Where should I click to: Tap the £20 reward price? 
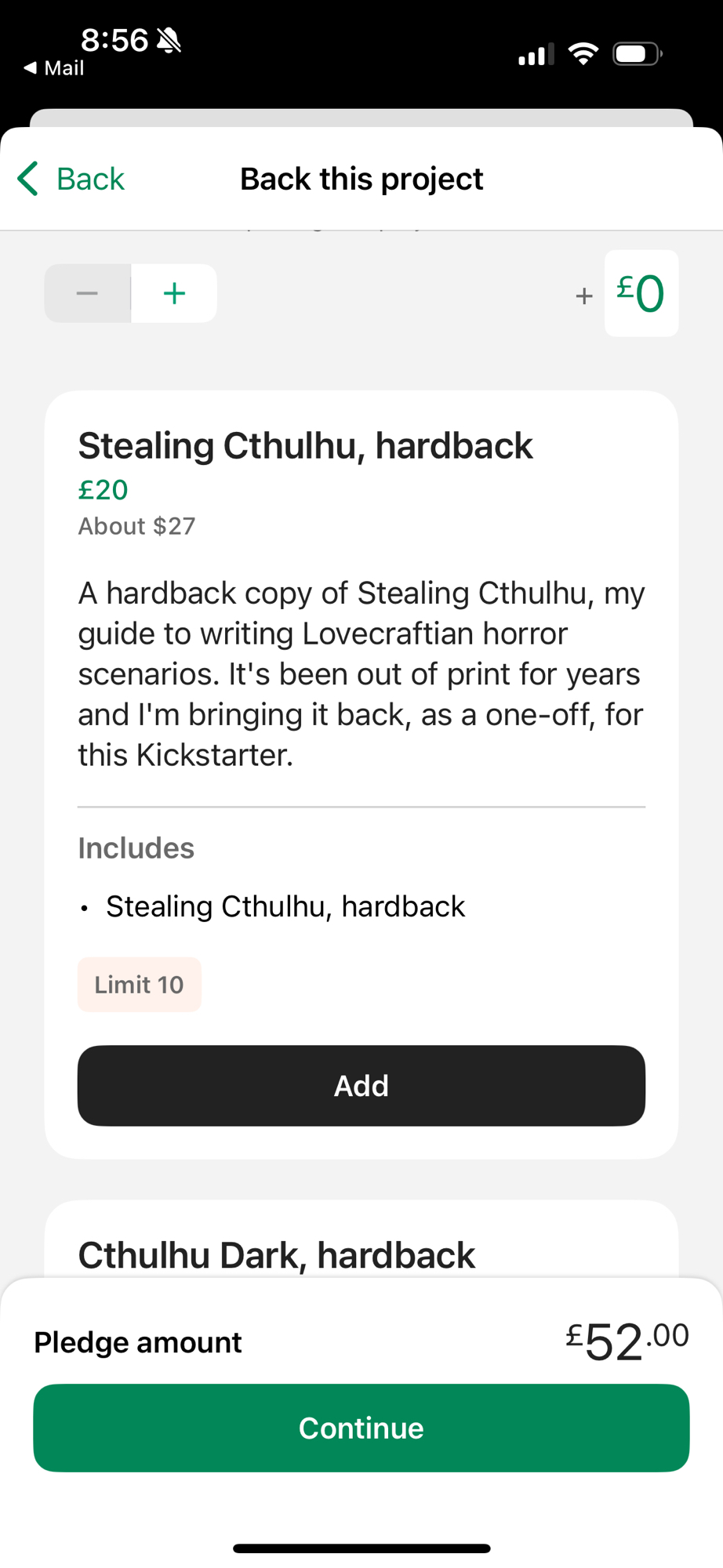(x=103, y=490)
